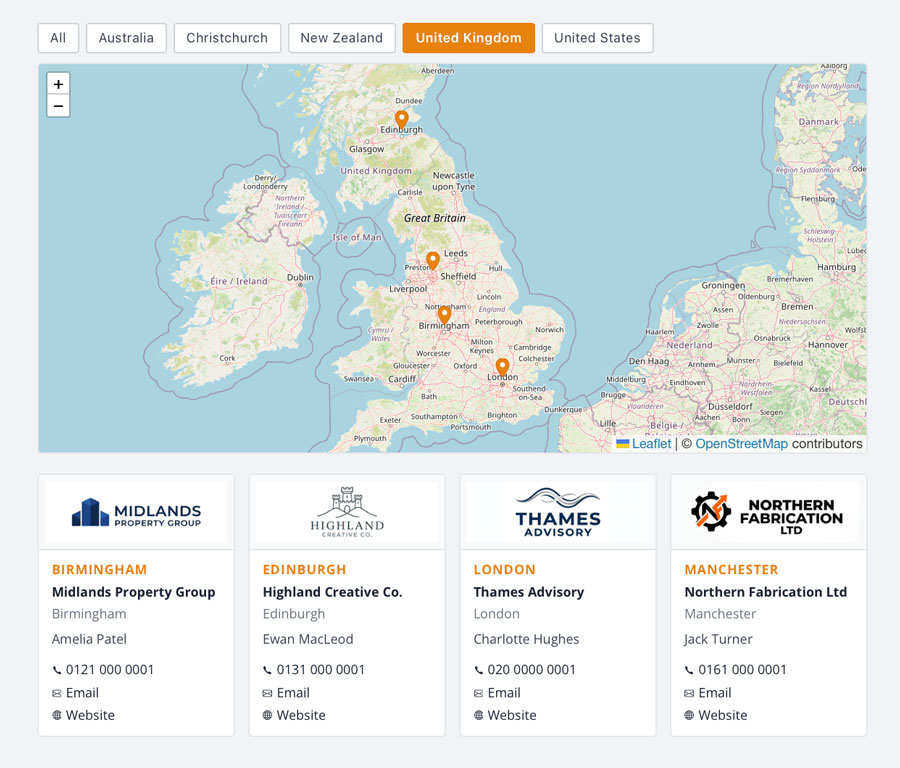
Task: Call Midlands Property Group phone number
Action: tap(110, 669)
